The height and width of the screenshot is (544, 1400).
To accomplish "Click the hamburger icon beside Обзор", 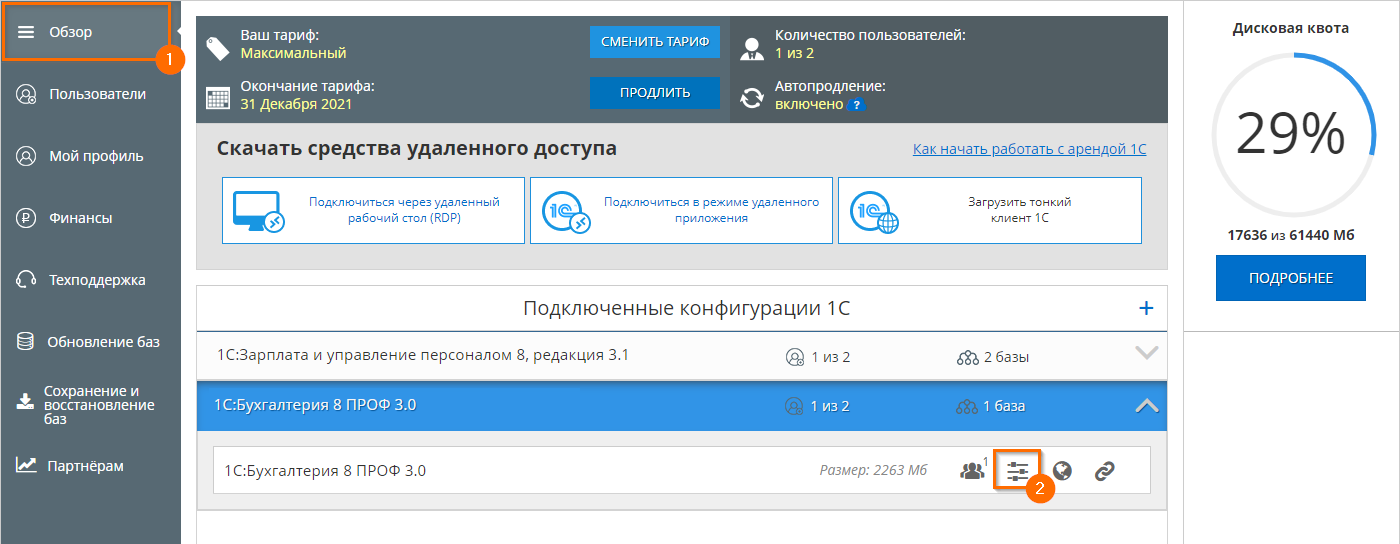I will pyautogui.click(x=26, y=32).
